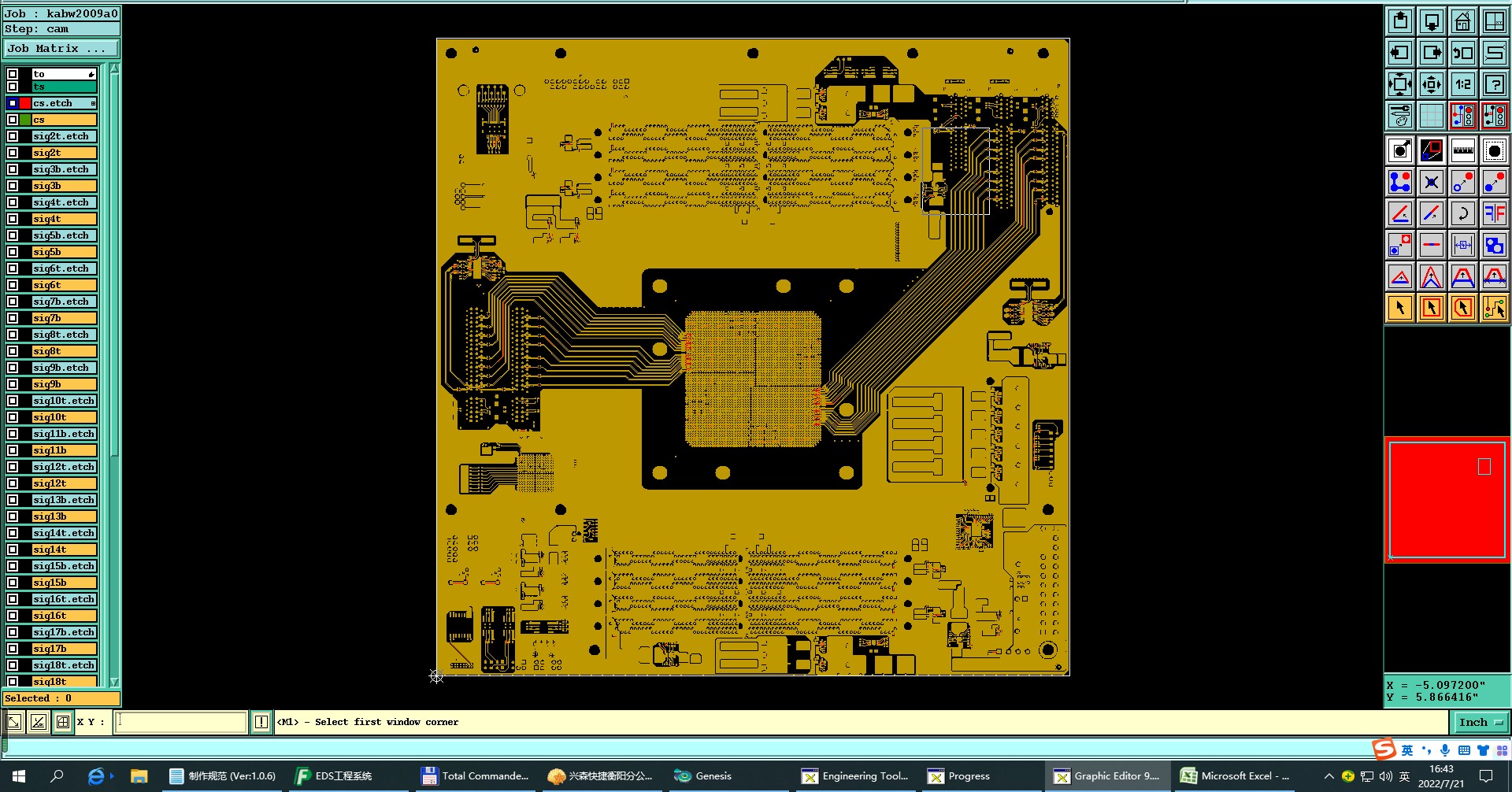This screenshot has width=1512, height=792.
Task: Open Total Commander from taskbar
Action: [476, 776]
